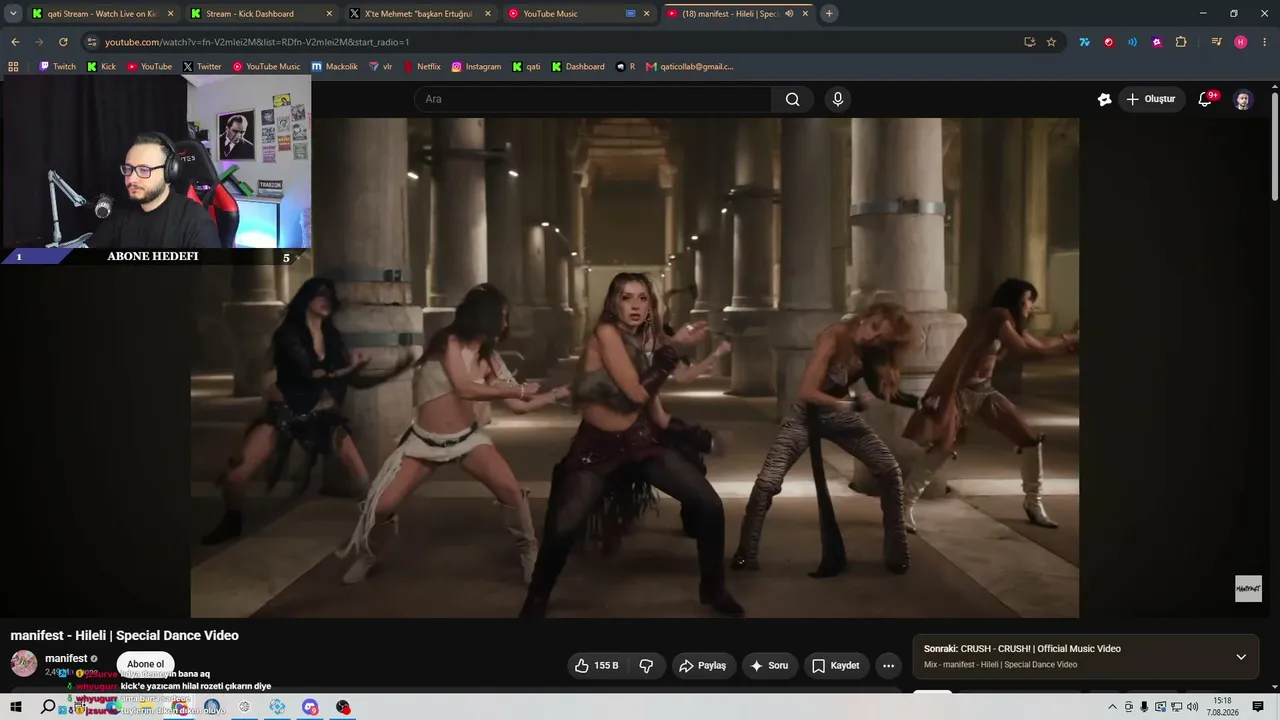1280x720 pixels.
Task: Open the Twitch bookmark
Action: pos(57,67)
